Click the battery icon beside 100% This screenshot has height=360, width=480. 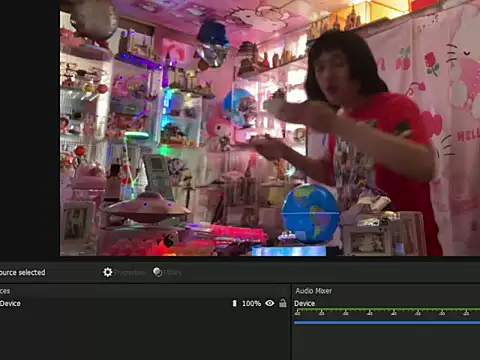point(234,303)
